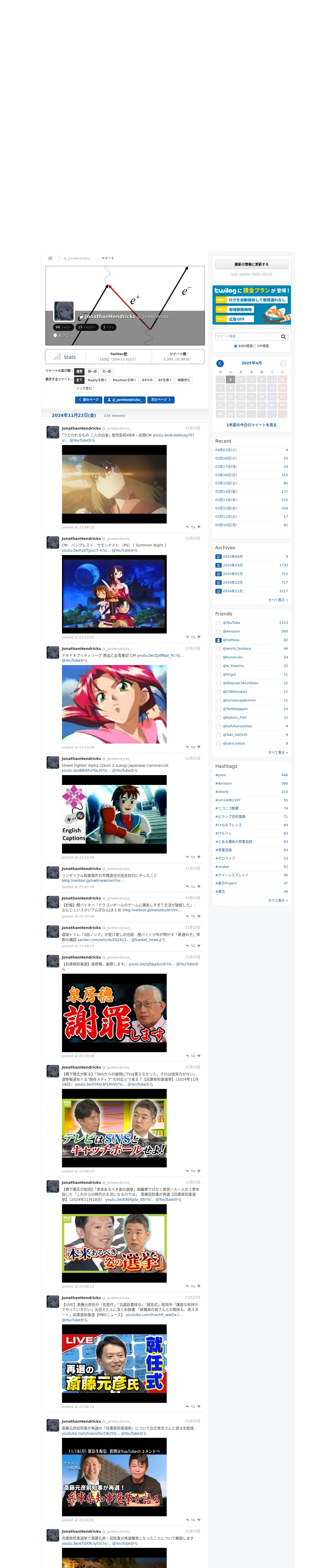Open Street Fighter Alpha English Captions thumbnail
Screen dimensions: 336x1568
tap(114, 814)
